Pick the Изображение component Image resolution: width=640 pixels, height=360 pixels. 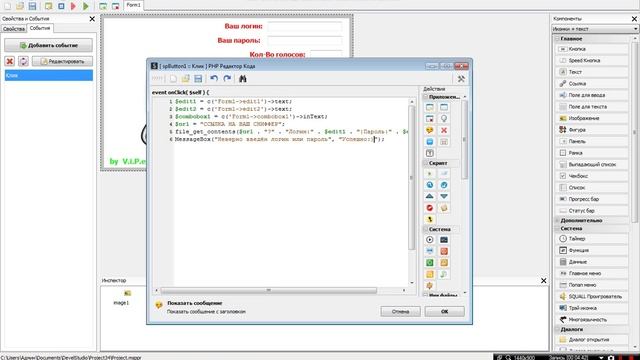[592, 118]
